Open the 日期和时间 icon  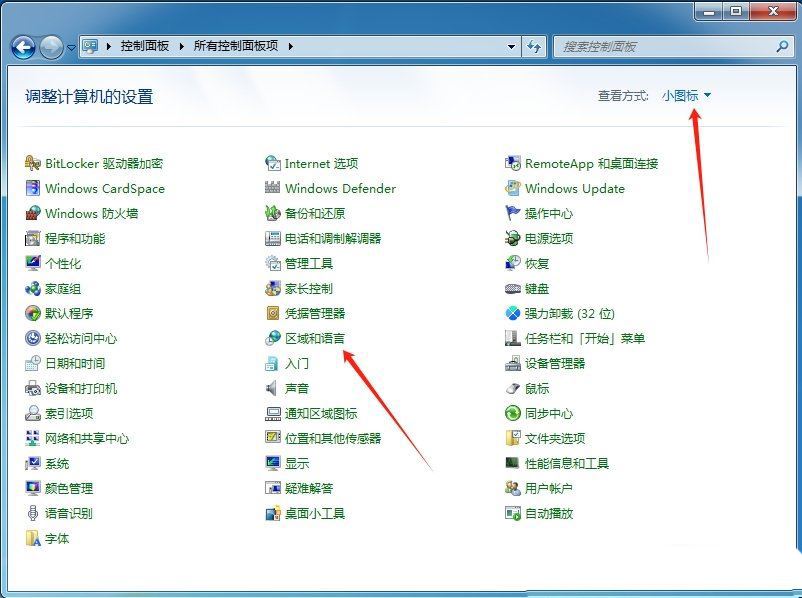tap(33, 363)
